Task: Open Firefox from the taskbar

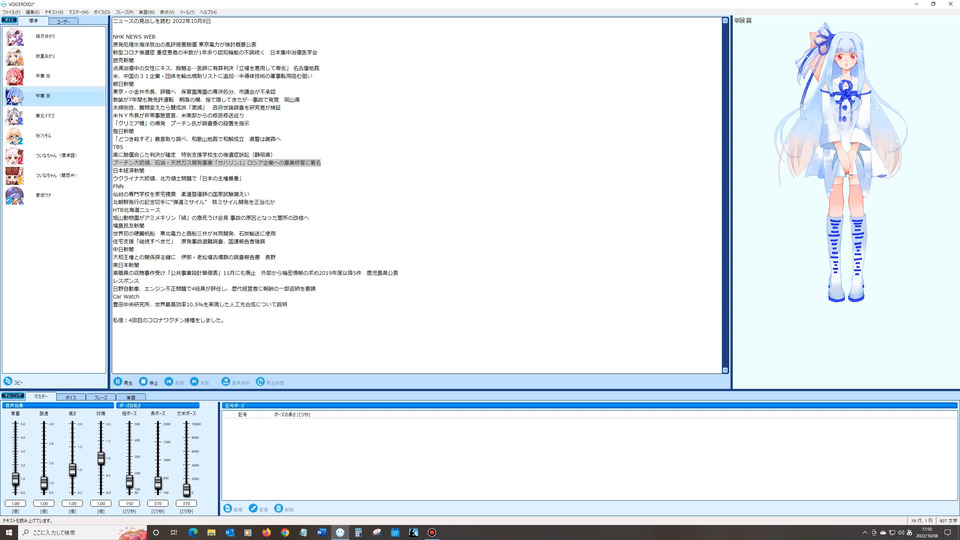Action: pos(266,533)
